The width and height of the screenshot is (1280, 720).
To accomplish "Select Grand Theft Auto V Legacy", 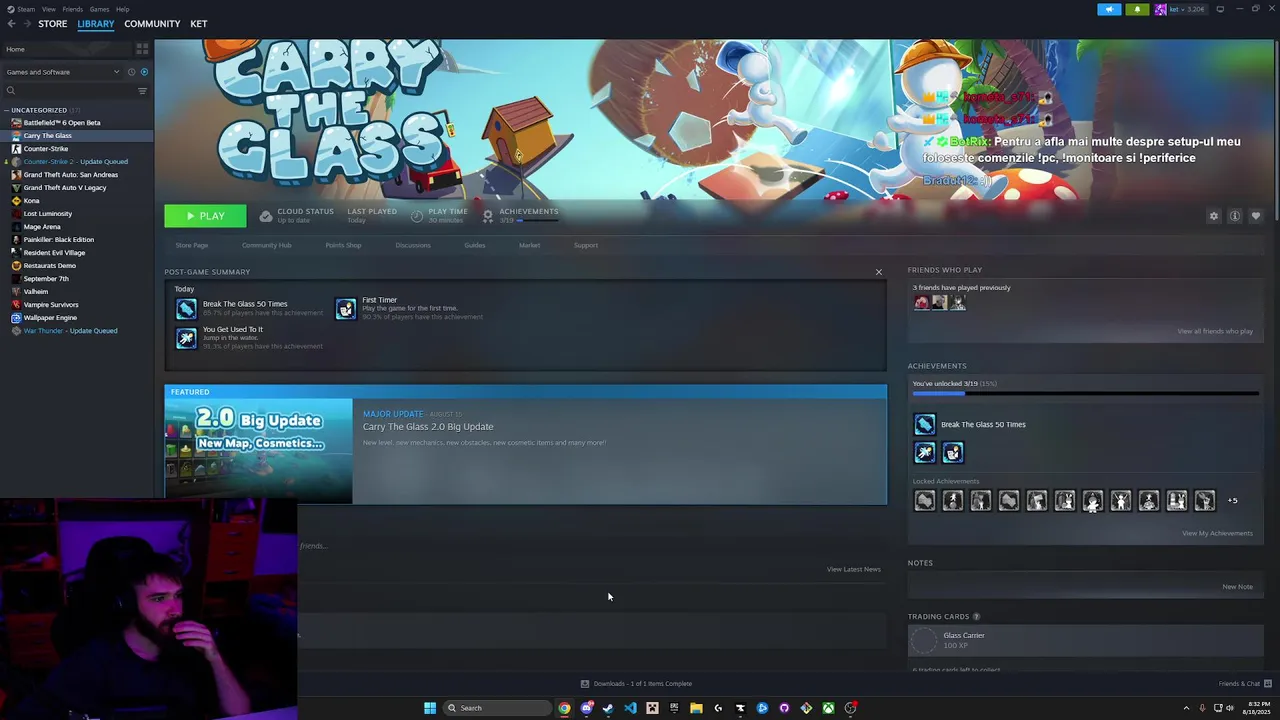I will 65,188.
